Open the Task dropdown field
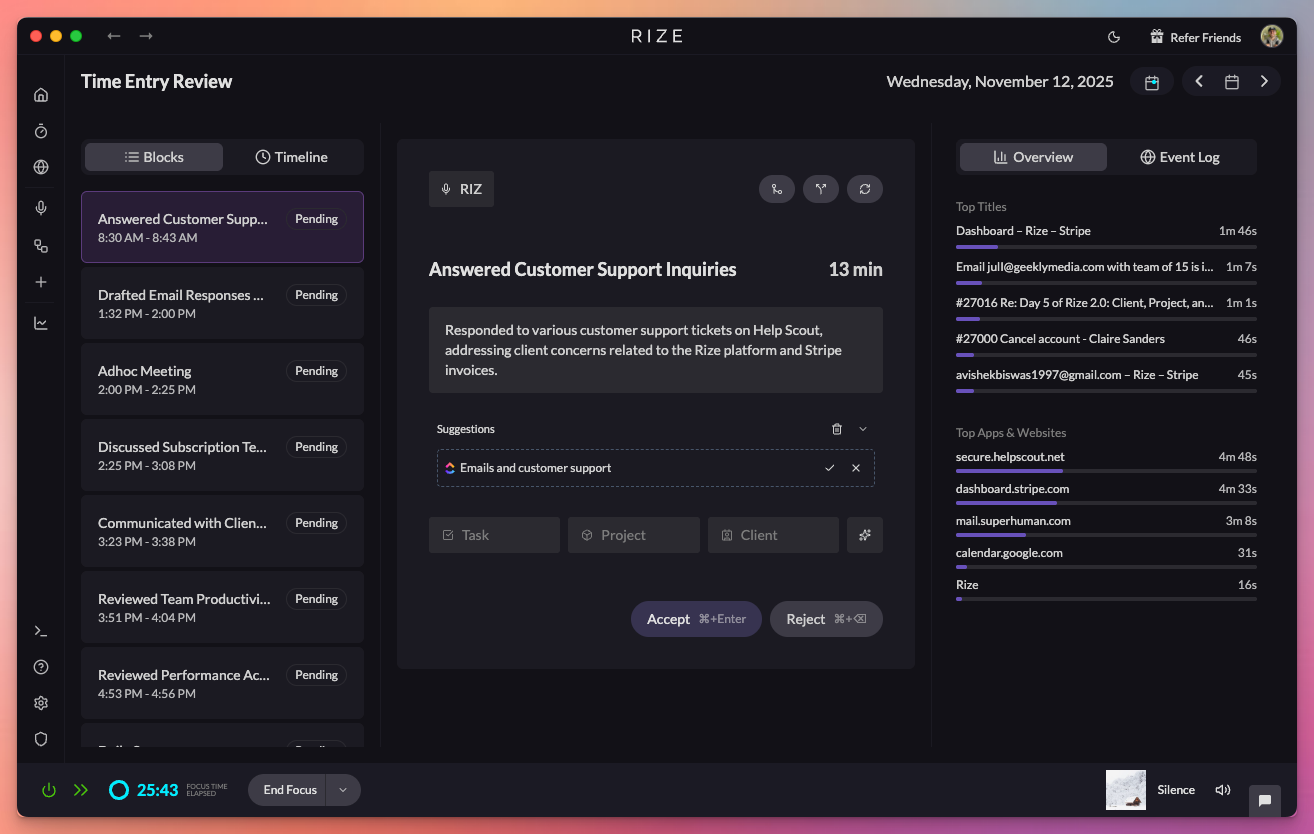1314x834 pixels. [494, 535]
